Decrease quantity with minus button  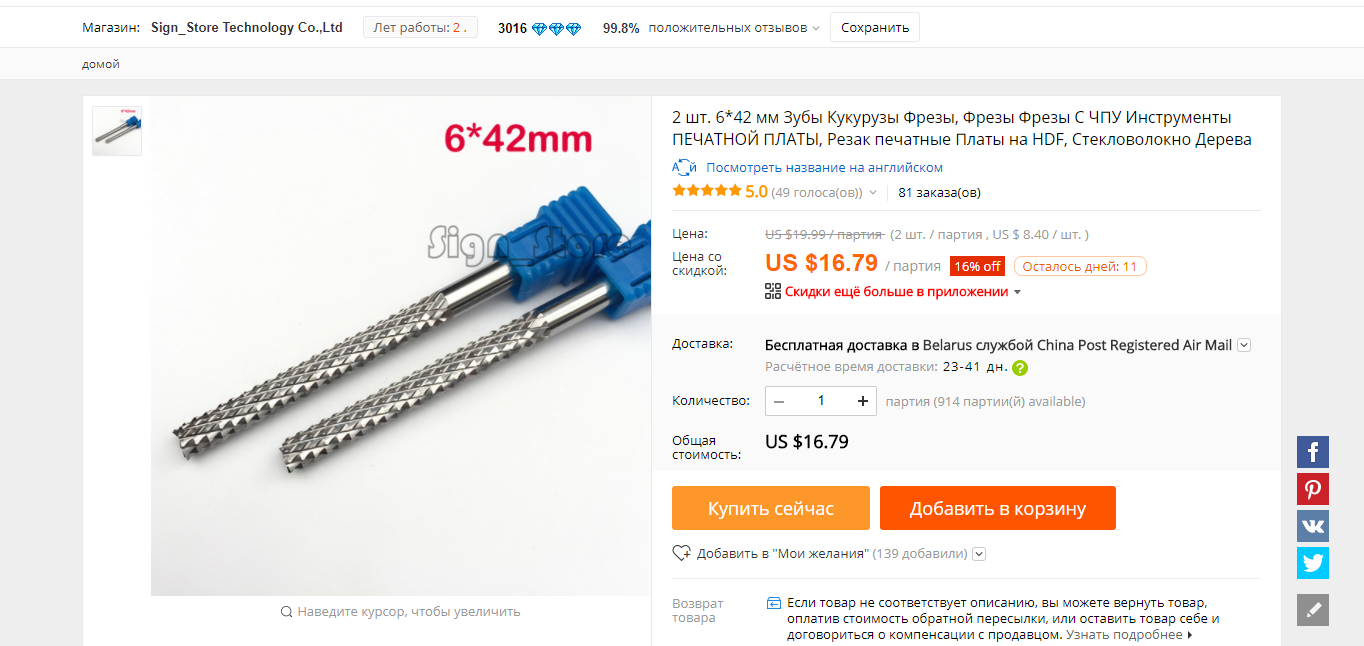pyautogui.click(x=779, y=401)
